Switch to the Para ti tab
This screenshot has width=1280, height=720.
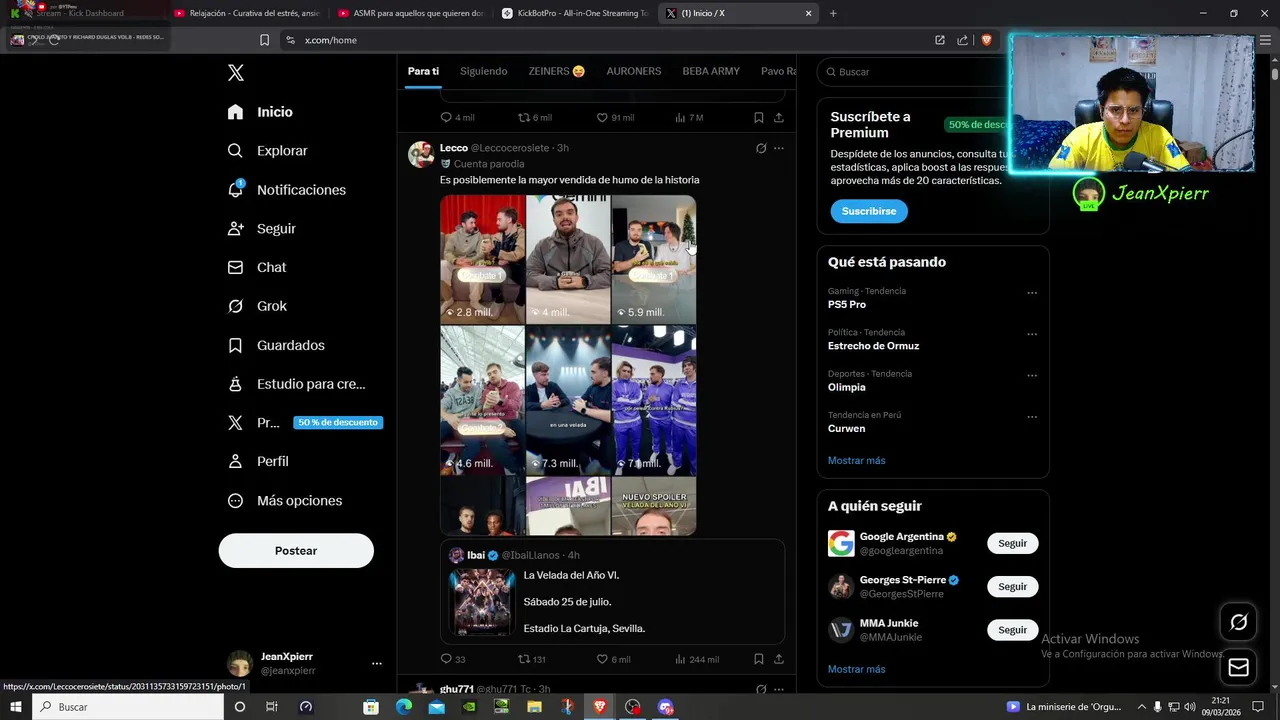click(x=423, y=71)
